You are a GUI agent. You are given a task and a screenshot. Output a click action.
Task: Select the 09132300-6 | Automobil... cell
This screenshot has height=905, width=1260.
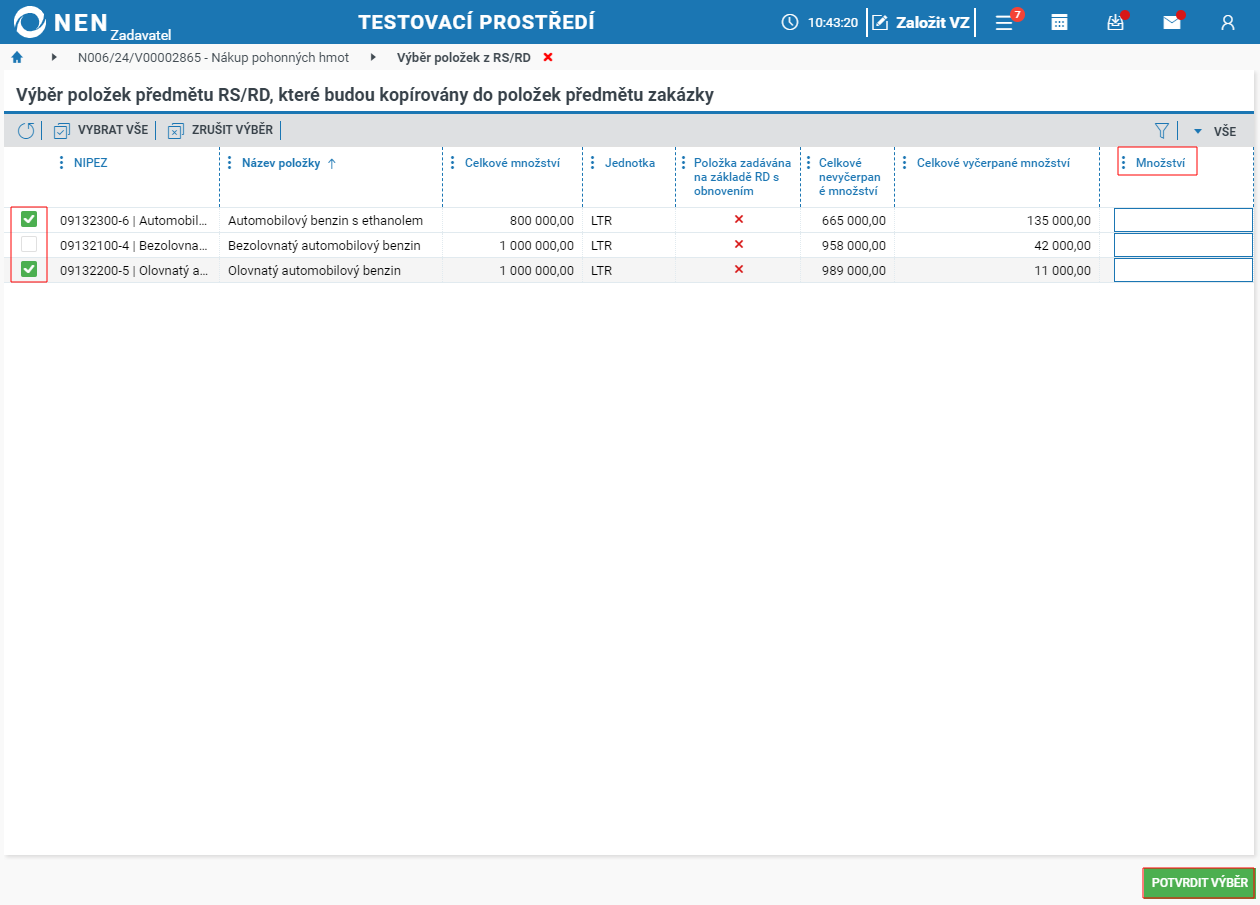point(135,220)
